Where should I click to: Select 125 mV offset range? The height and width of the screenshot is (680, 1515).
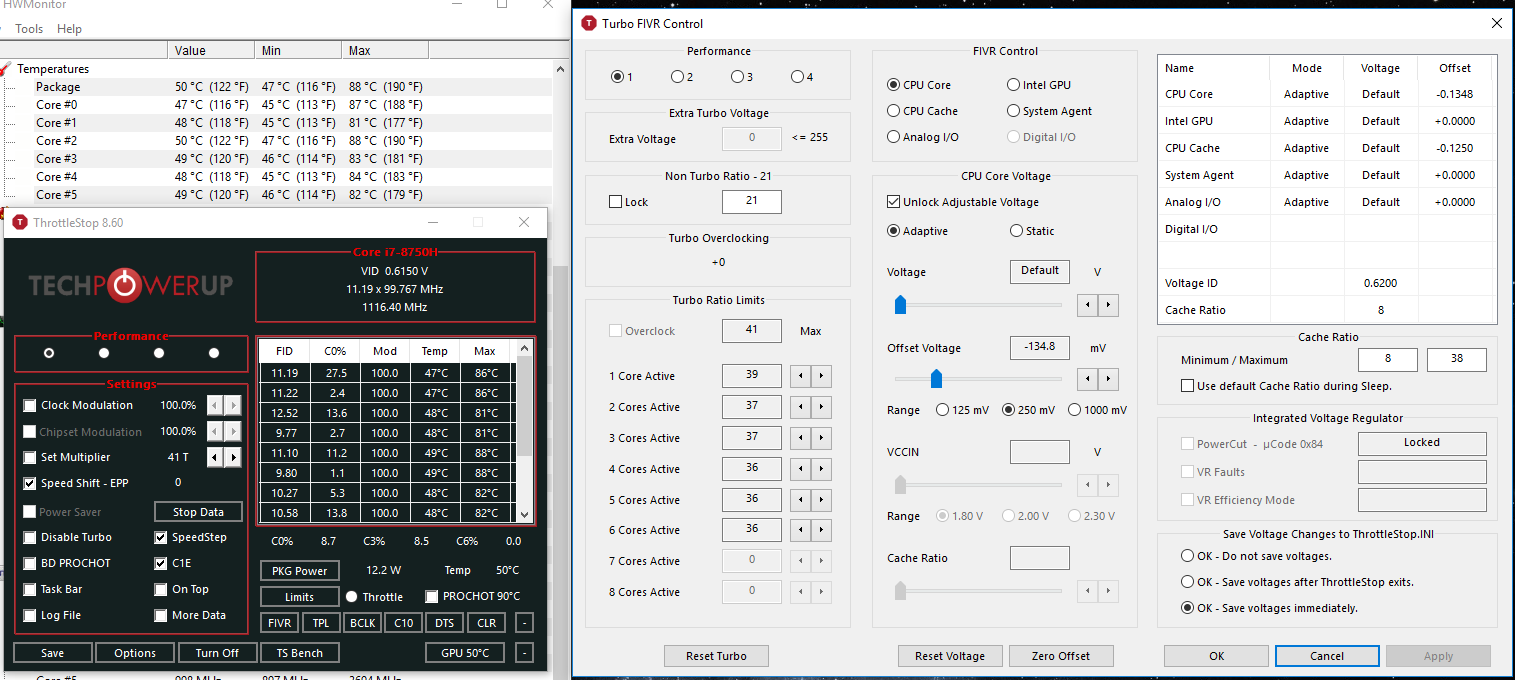[x=943, y=410]
